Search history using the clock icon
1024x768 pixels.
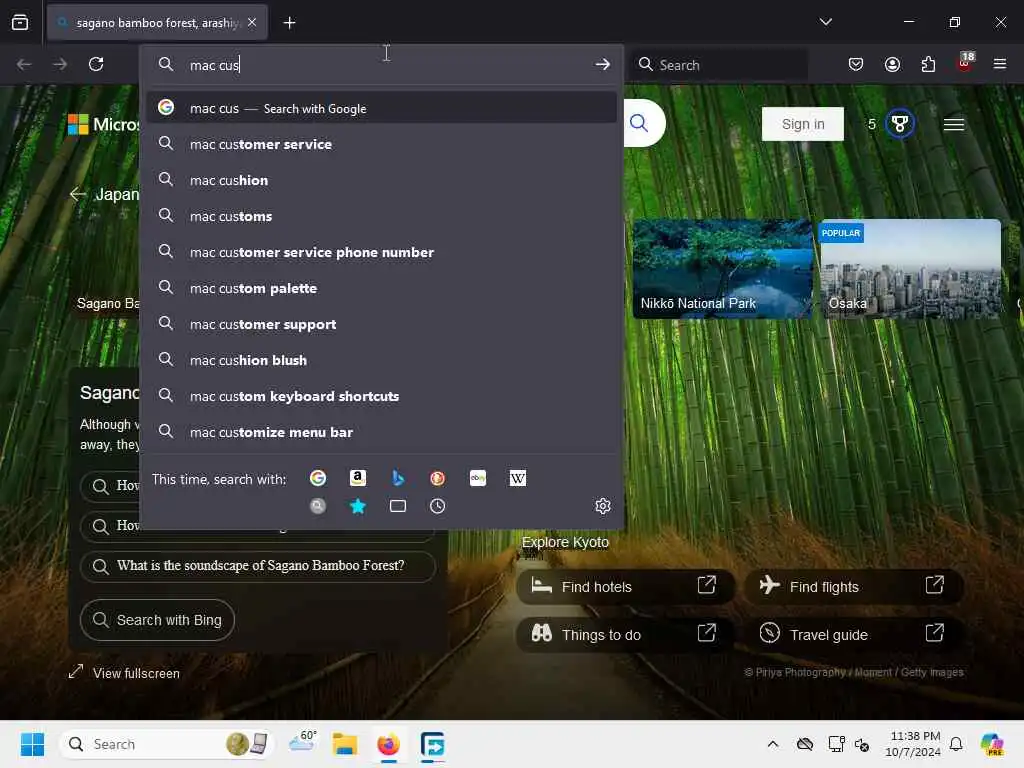point(438,506)
